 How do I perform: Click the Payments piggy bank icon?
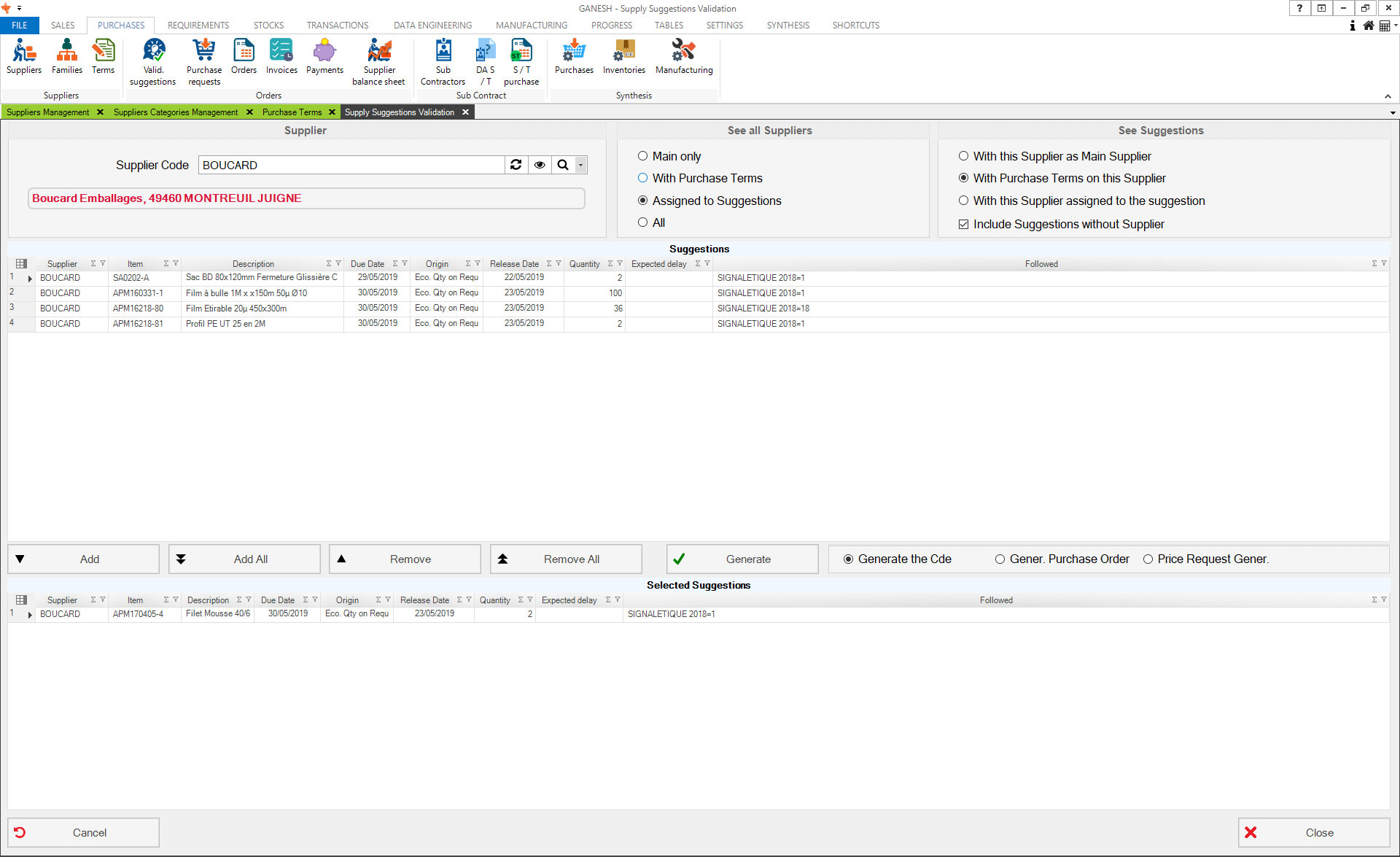pyautogui.click(x=324, y=51)
